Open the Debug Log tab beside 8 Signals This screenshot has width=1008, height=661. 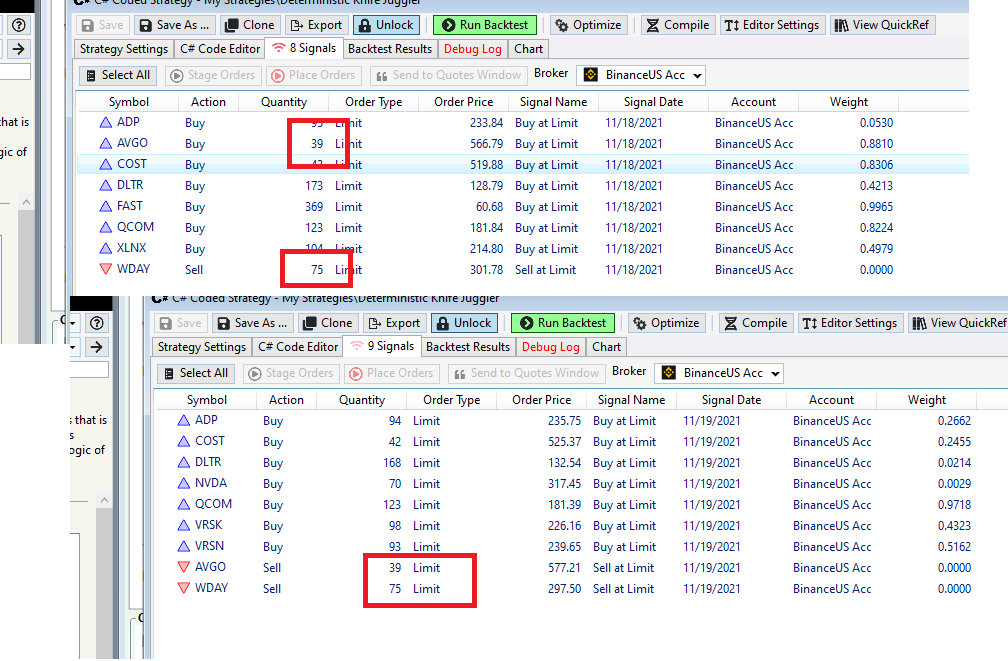tap(473, 48)
